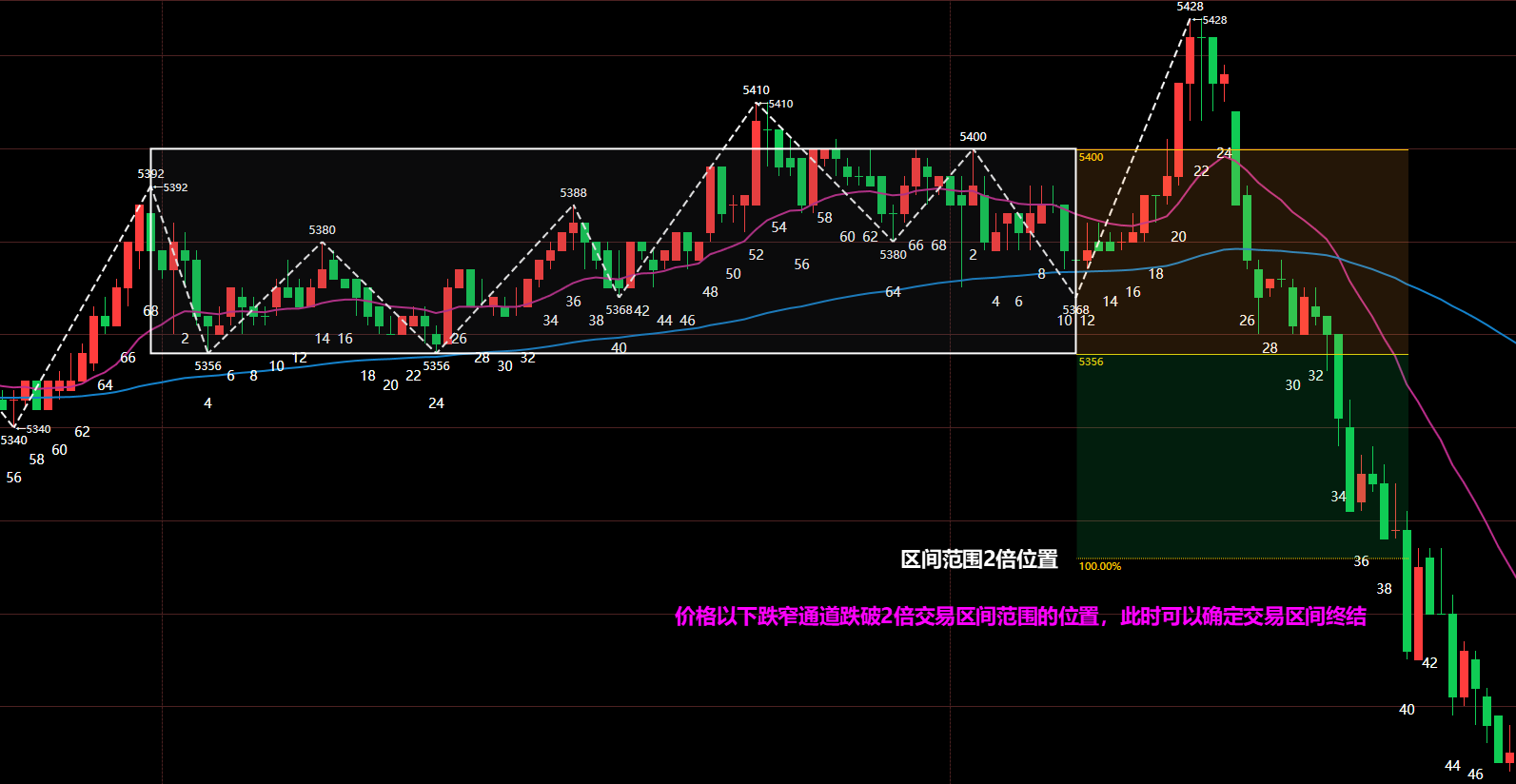1516x784 pixels.
Task: Click the yellow 100.00% projection label
Action: pyautogui.click(x=1100, y=566)
